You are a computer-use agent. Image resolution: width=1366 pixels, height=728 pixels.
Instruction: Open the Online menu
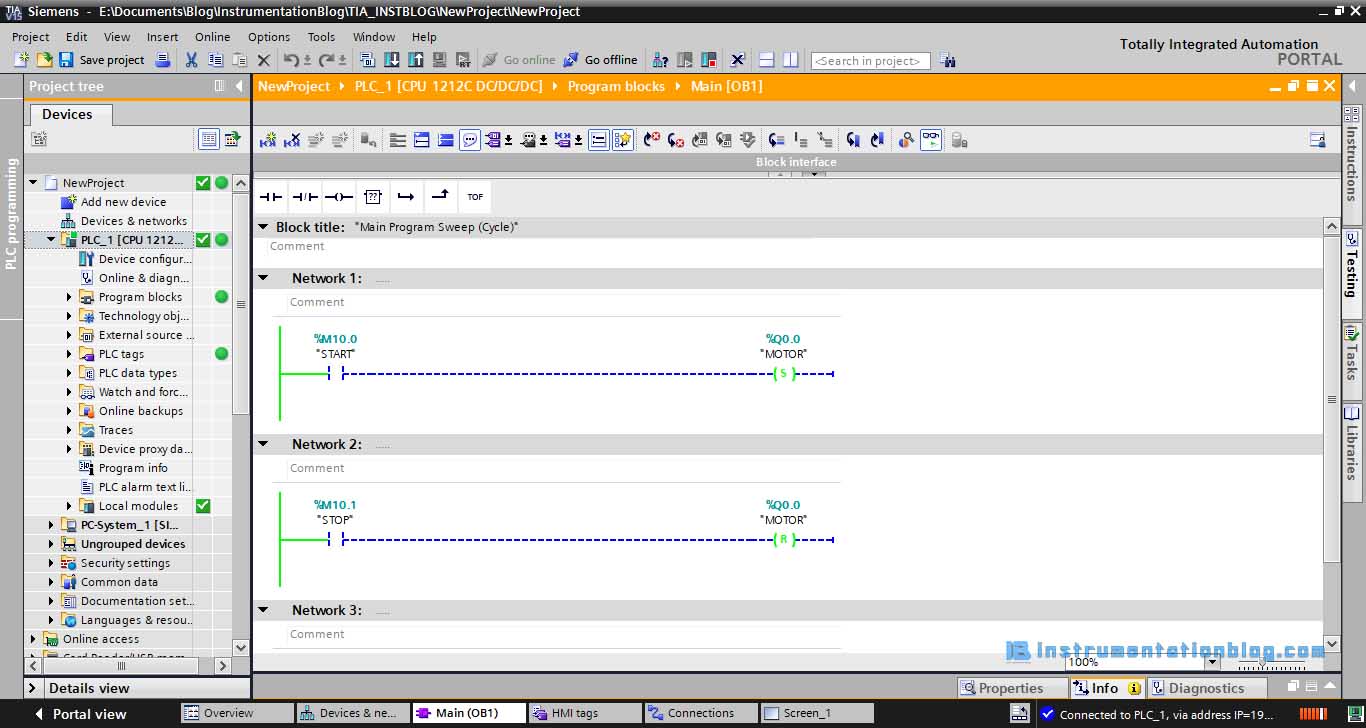(212, 37)
